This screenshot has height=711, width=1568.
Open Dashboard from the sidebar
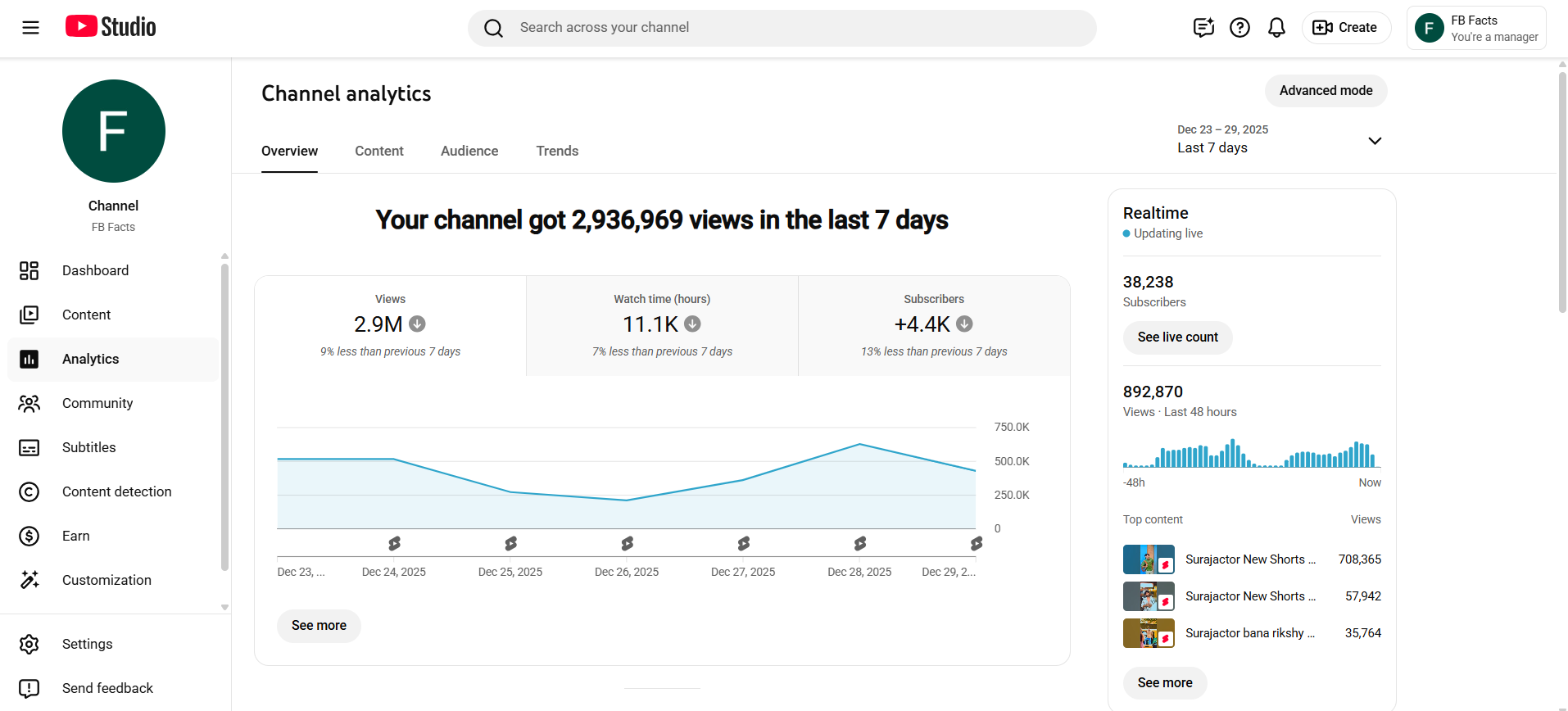pos(95,270)
